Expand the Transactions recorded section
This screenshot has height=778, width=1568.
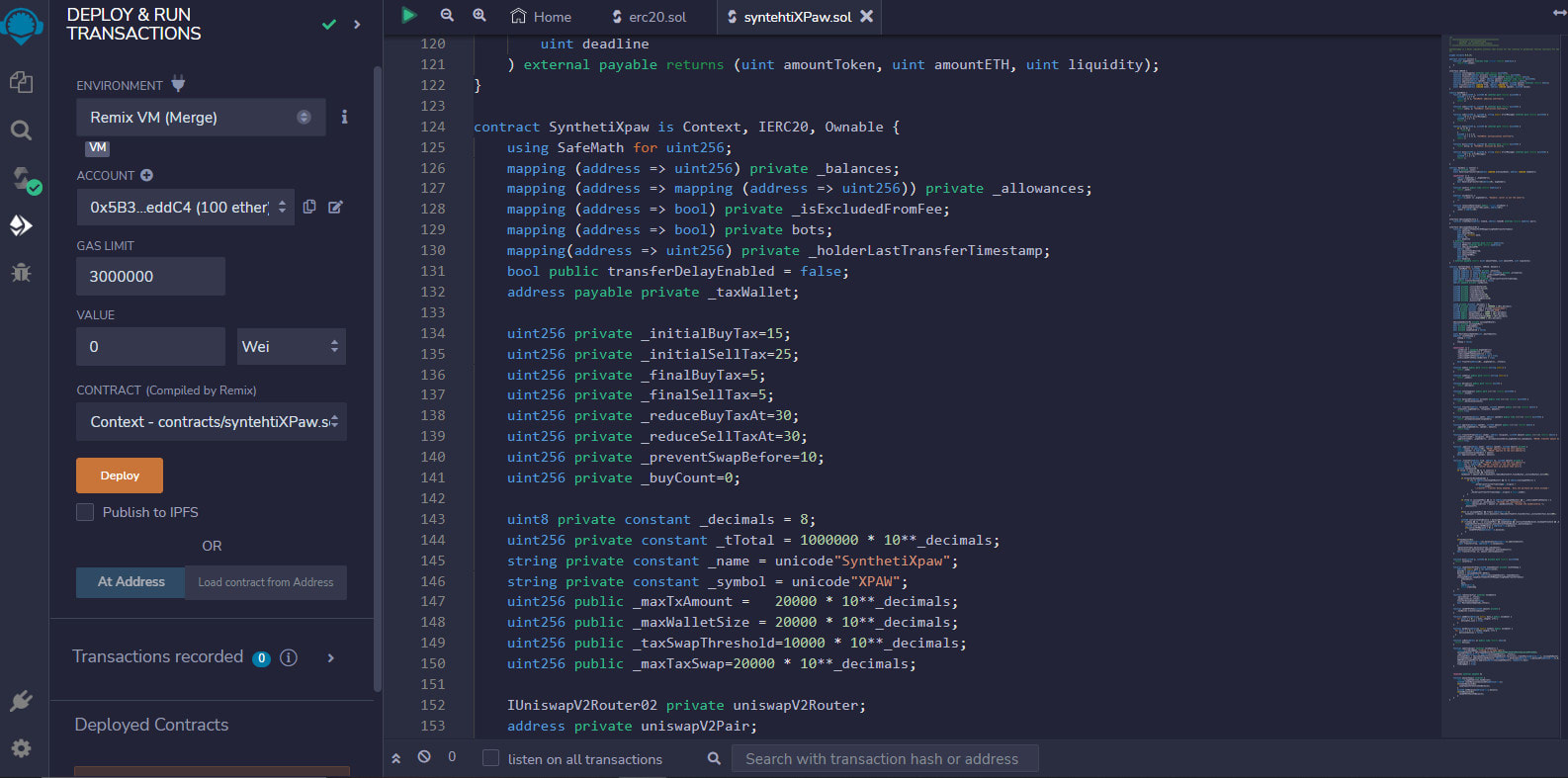coord(330,657)
